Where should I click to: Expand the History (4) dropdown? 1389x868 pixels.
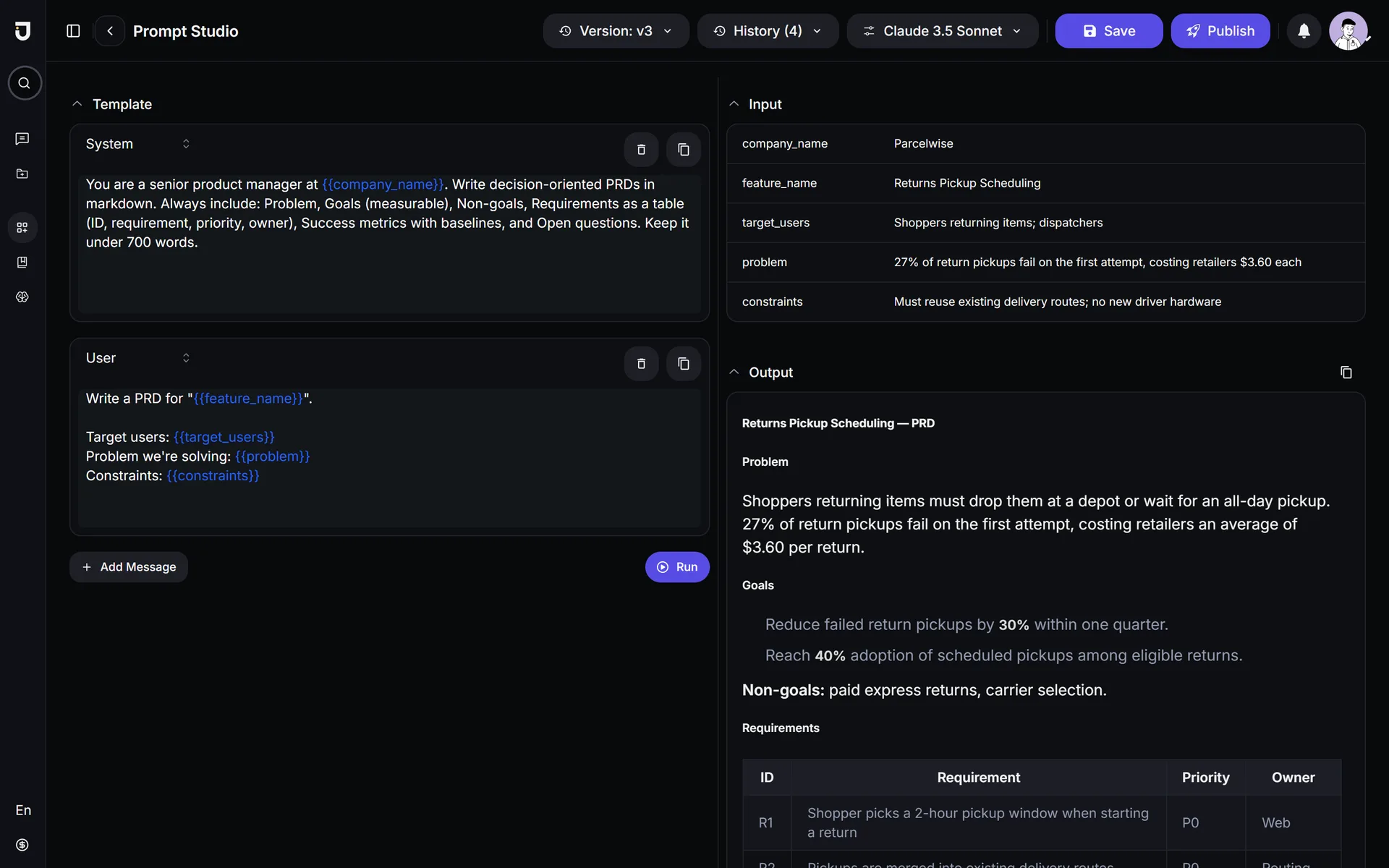click(768, 31)
